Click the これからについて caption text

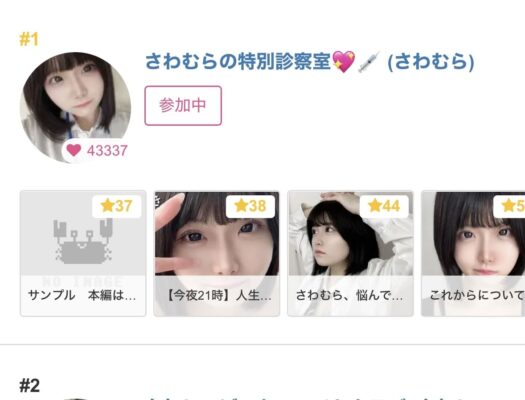tap(477, 296)
